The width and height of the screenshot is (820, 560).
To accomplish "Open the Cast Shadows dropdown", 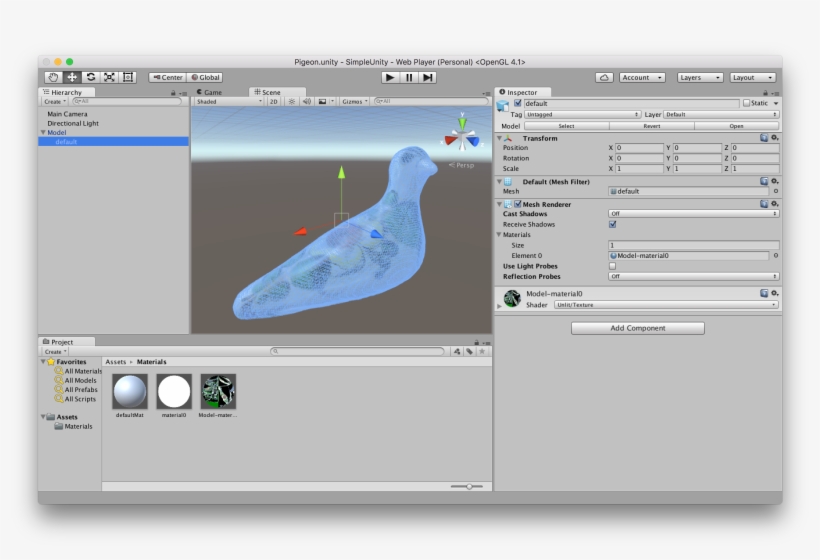I will (x=693, y=213).
